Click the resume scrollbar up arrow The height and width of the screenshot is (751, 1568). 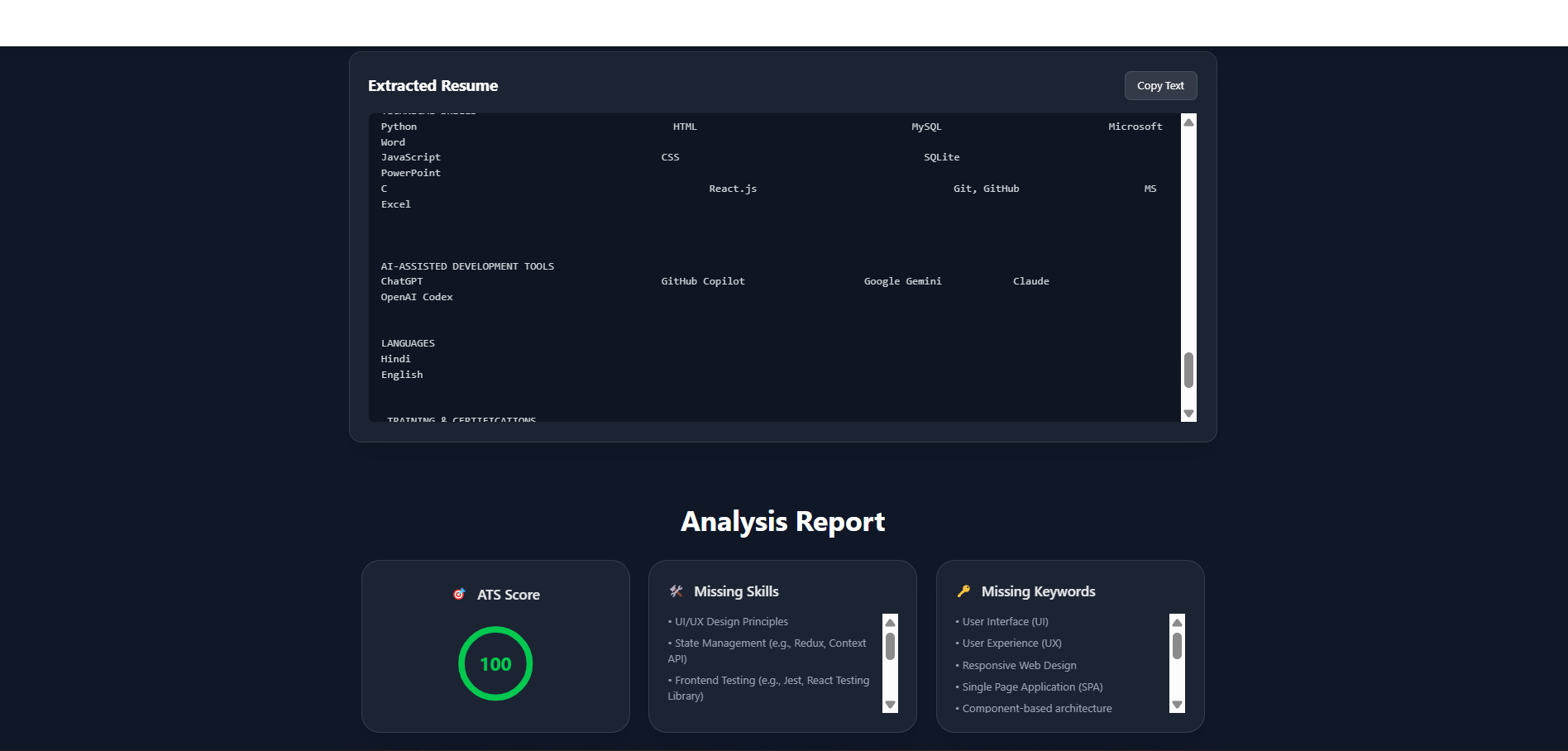[1188, 122]
